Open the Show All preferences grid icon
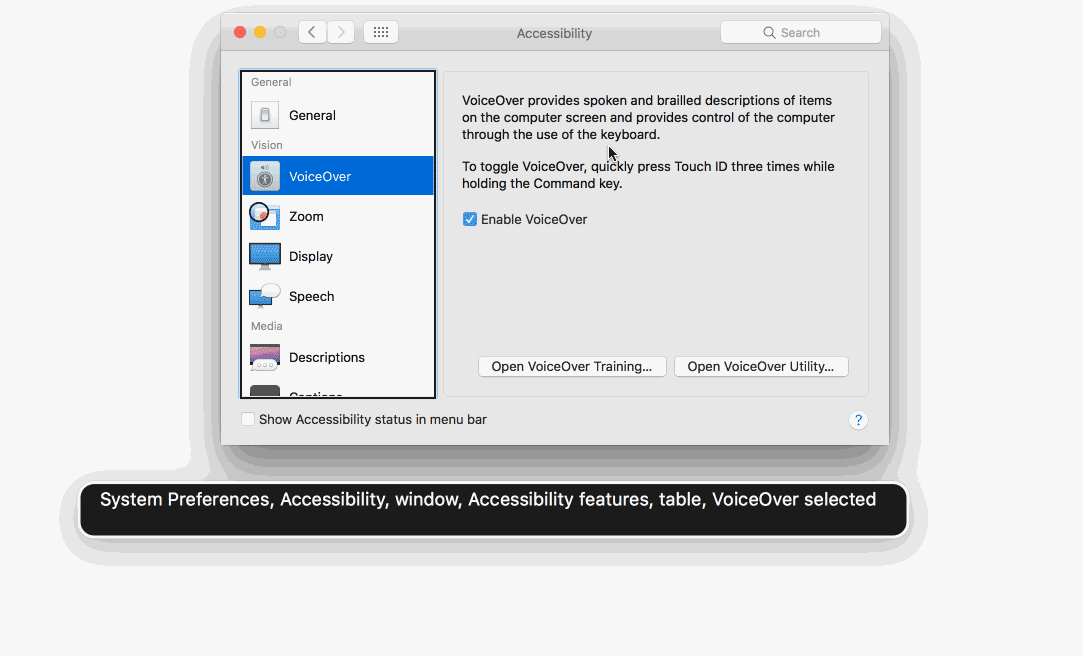The image size is (1083, 656). pos(380,31)
